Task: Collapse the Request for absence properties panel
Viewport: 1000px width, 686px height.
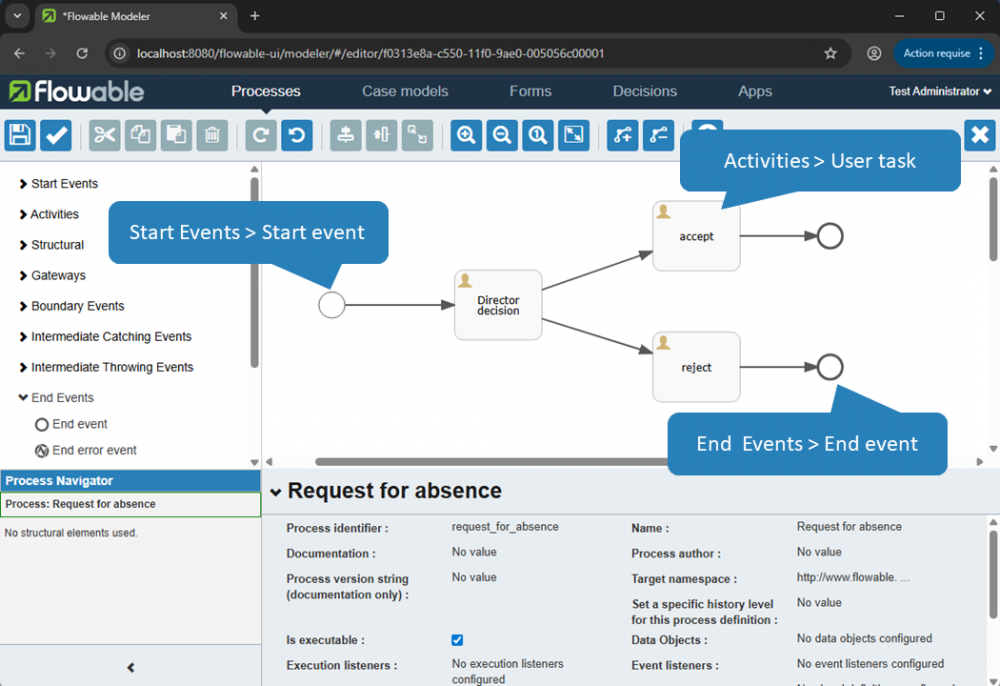Action: click(275, 491)
